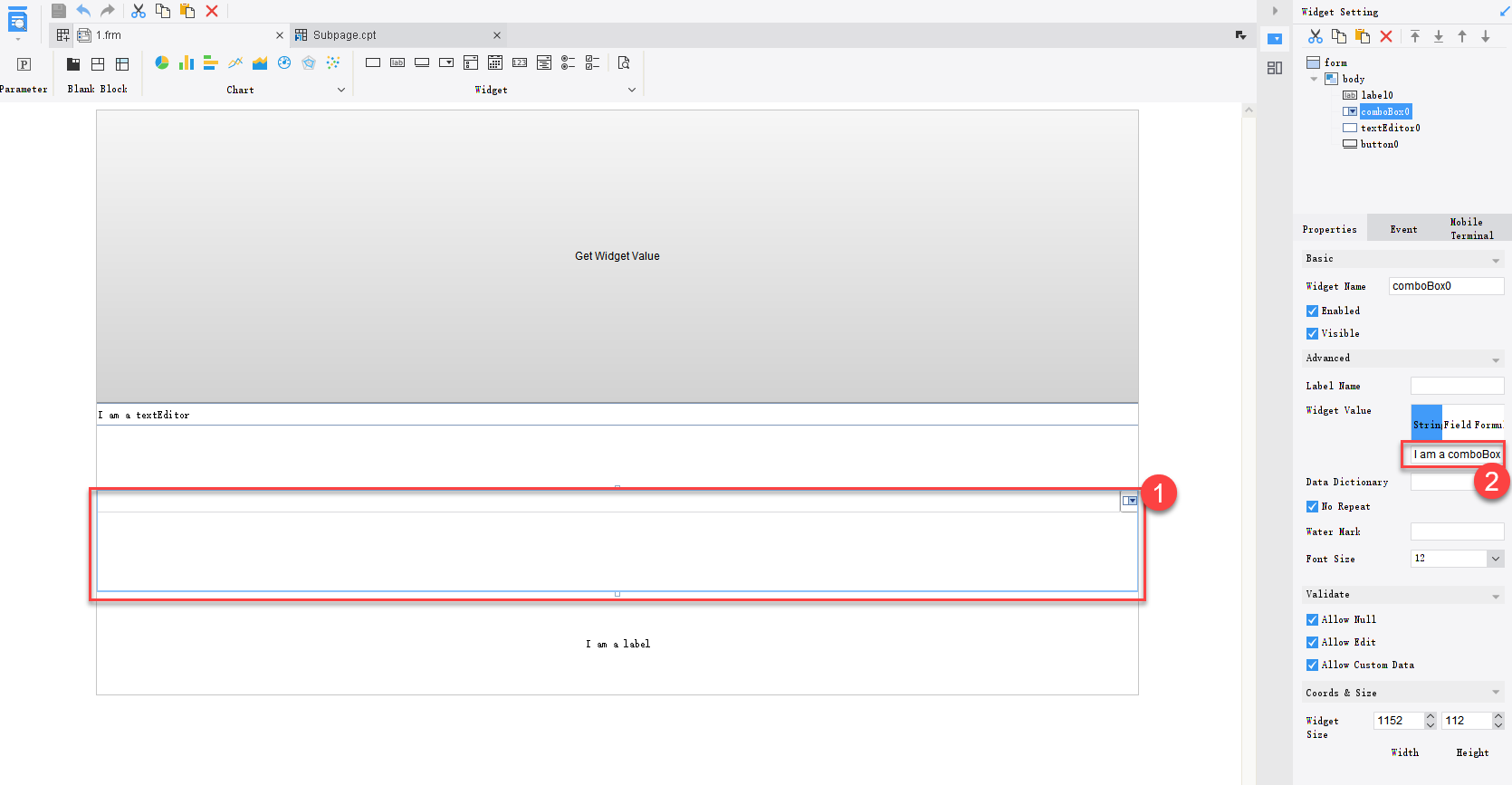Click the undo arrow in top toolbar
This screenshot has height=785, width=1512.
point(83,11)
